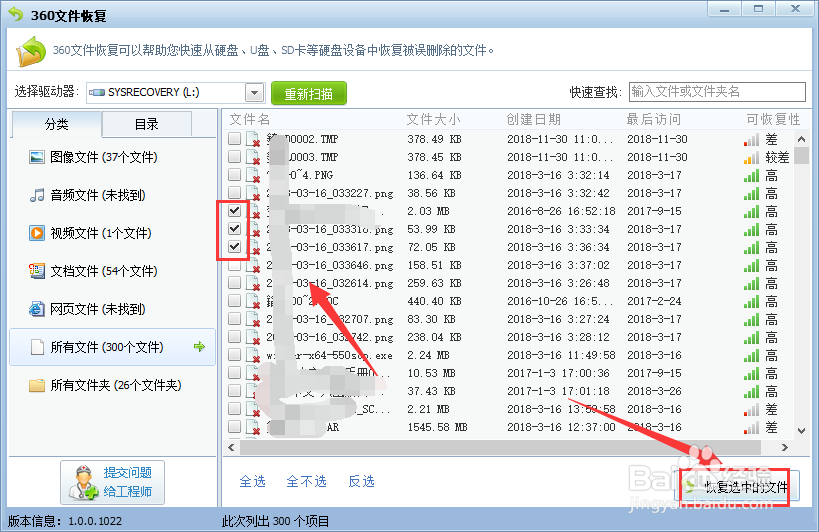Viewport: 819px width, 532px height.
Task: Sort by 最后访问 column header
Action: 654,120
